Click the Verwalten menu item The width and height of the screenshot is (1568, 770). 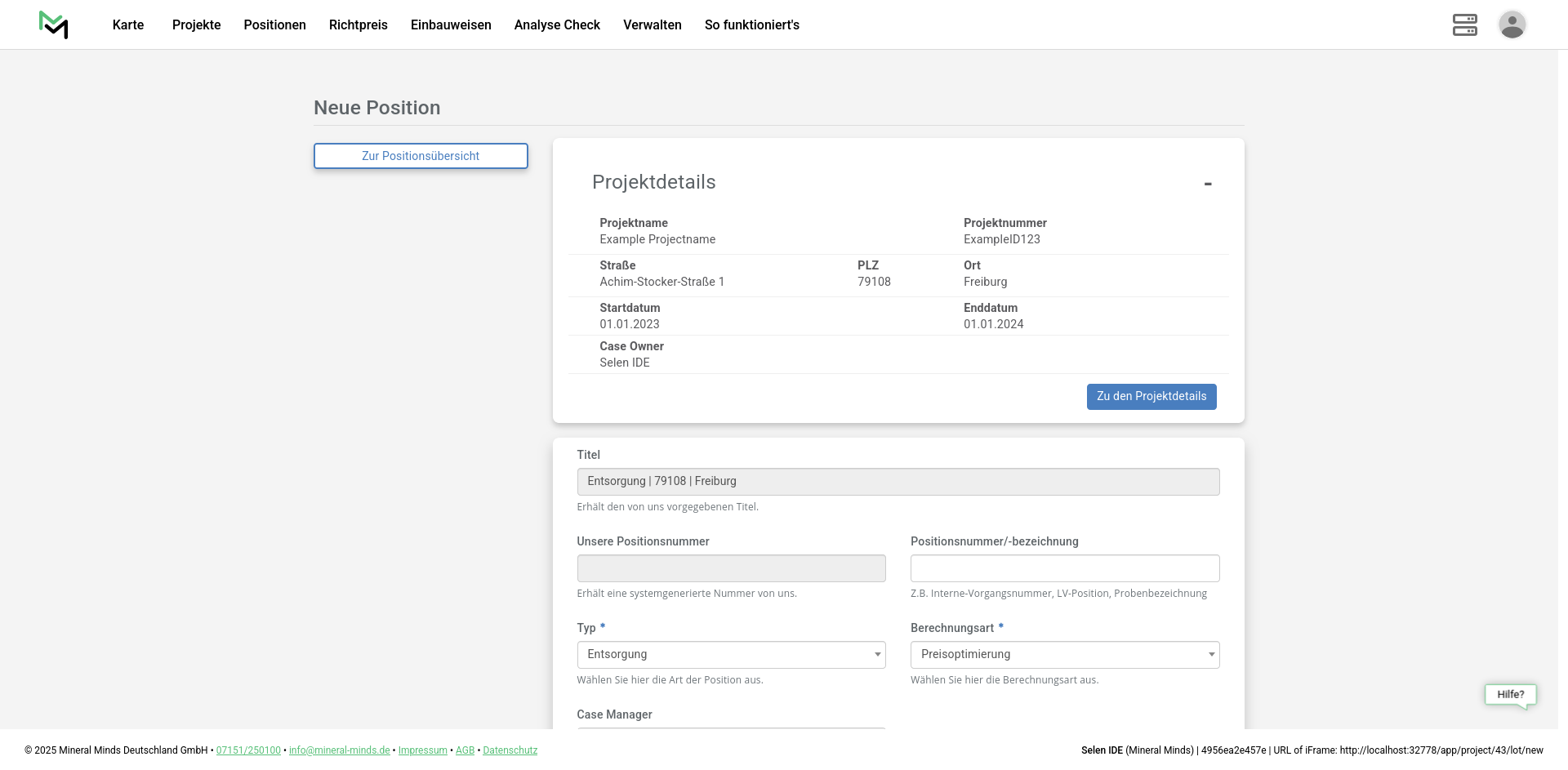(652, 25)
